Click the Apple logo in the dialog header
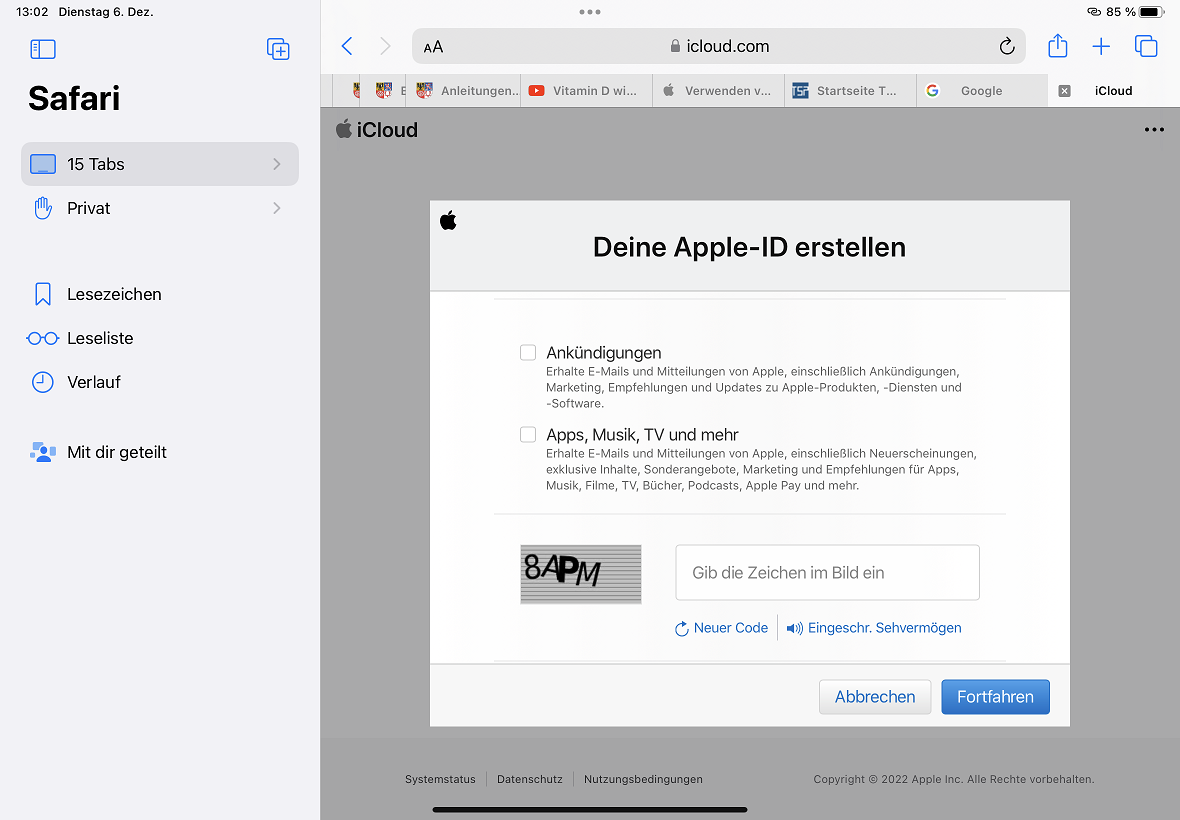Viewport: 1180px width, 820px height. 449,220
